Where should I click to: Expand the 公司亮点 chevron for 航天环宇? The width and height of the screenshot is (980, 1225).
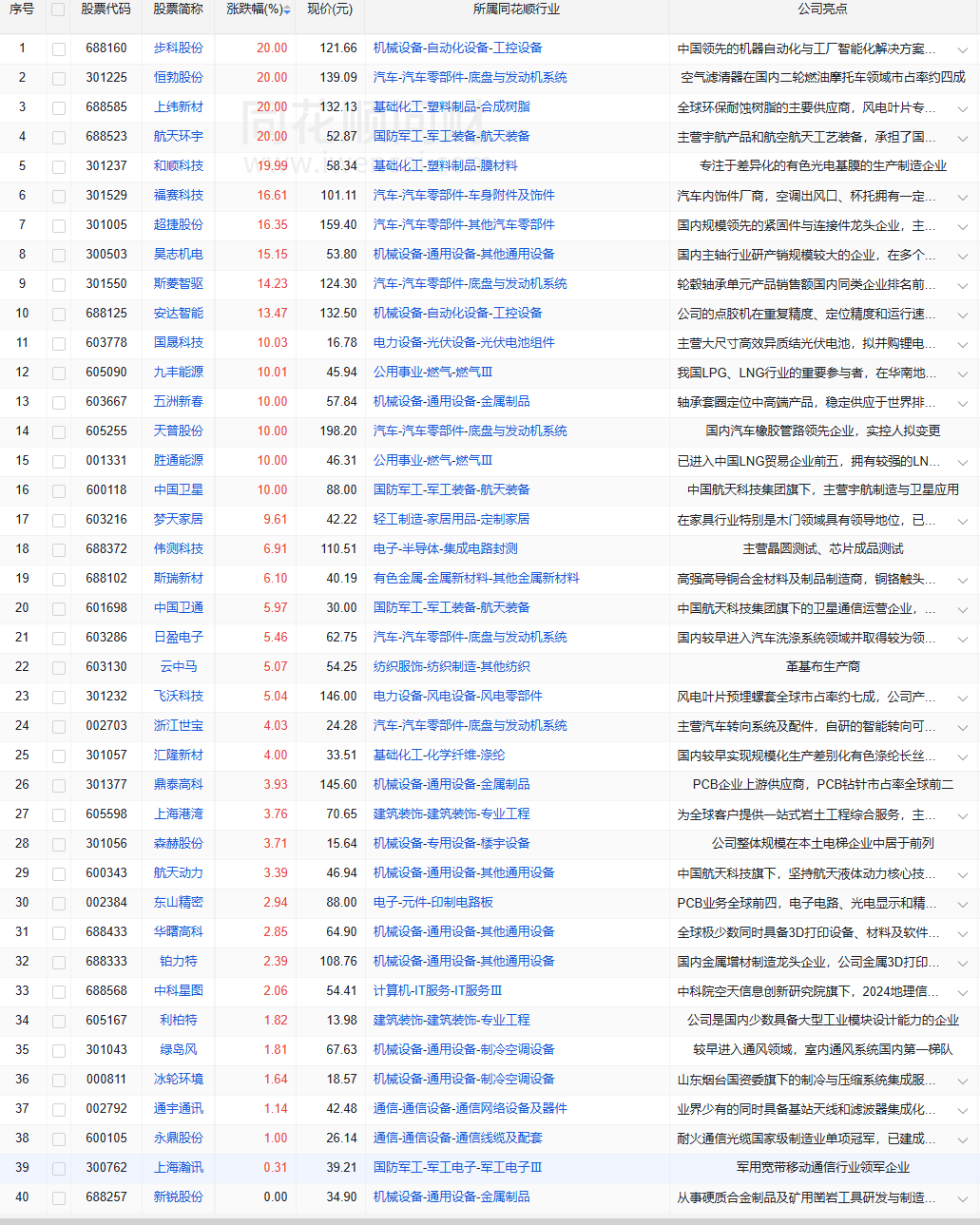click(962, 138)
